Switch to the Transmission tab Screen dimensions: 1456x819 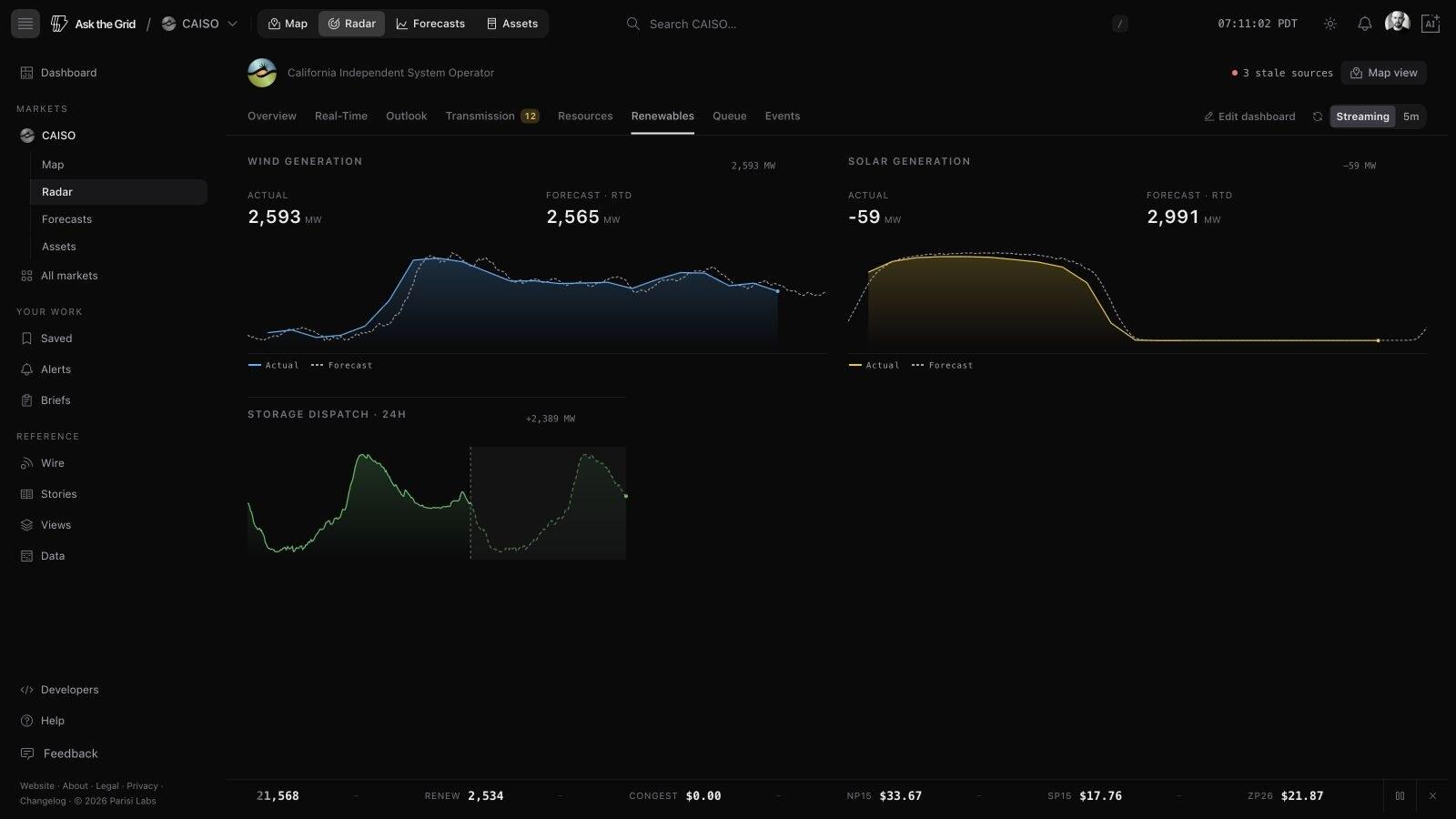[x=492, y=116]
